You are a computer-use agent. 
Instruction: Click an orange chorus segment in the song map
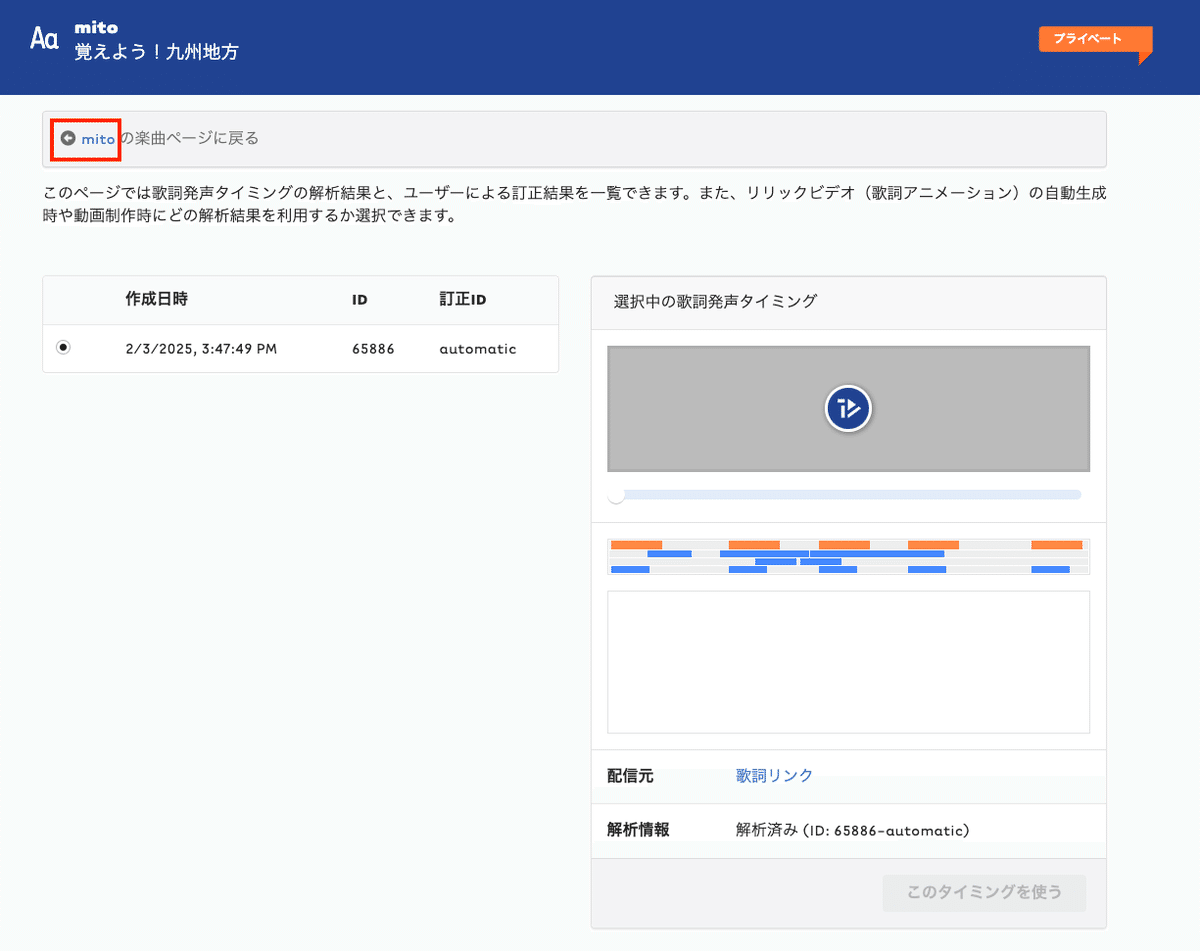[x=635, y=543]
